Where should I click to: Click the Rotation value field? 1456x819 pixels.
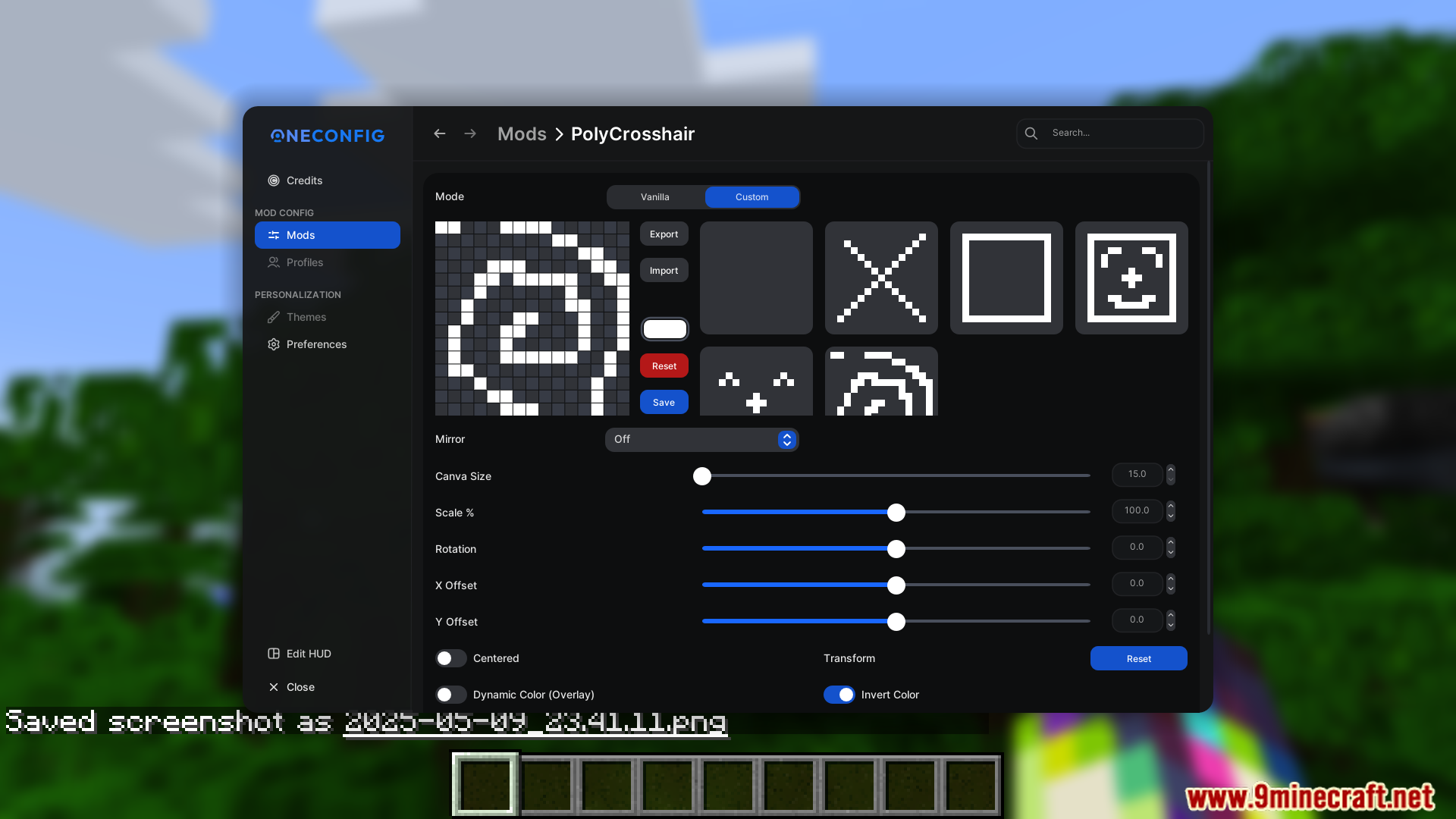1137,548
